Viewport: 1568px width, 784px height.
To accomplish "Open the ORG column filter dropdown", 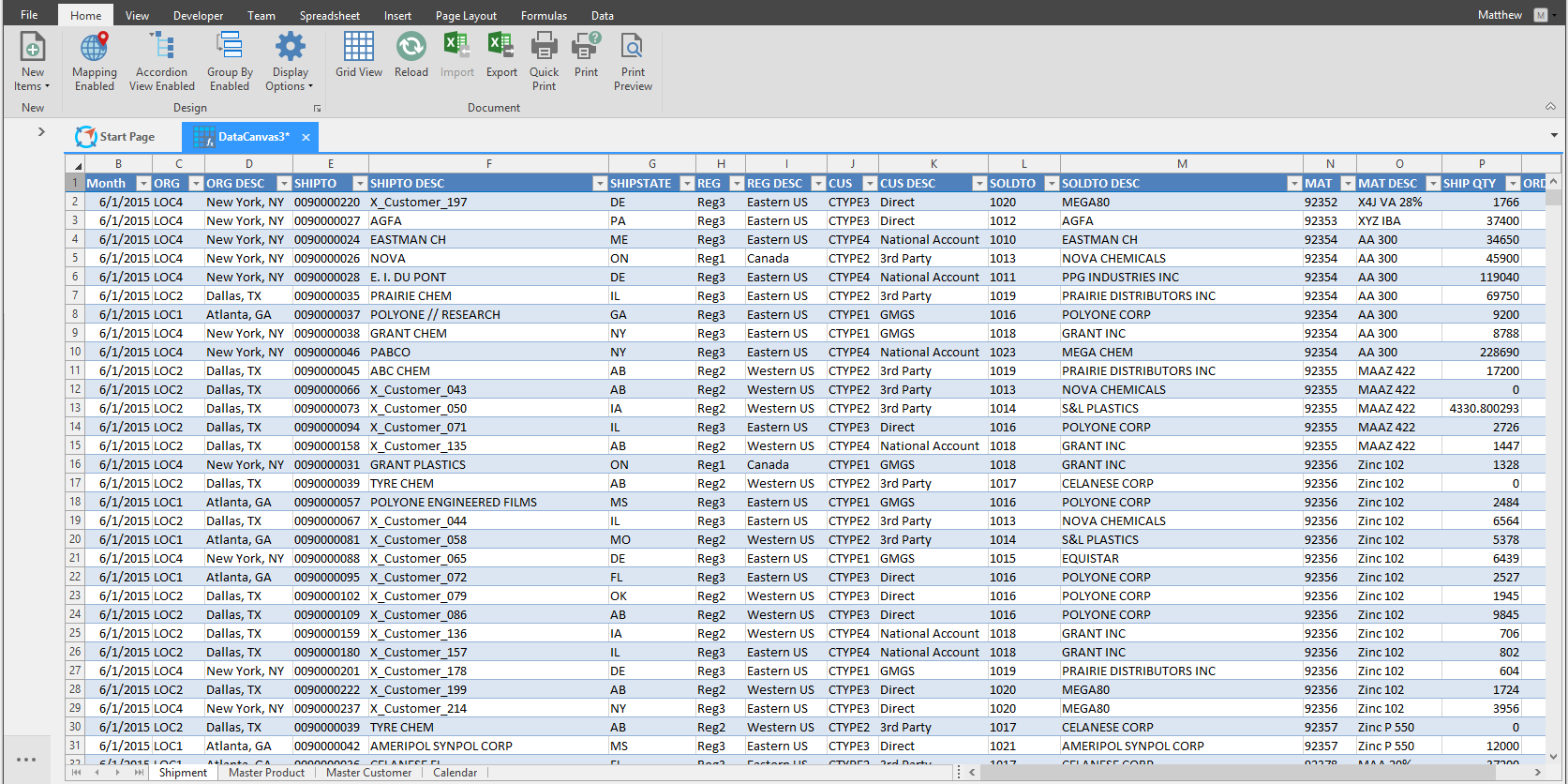I will click(x=196, y=184).
